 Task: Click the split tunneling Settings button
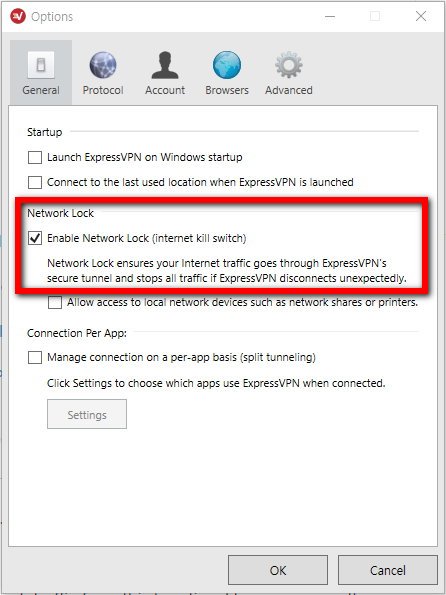87,414
